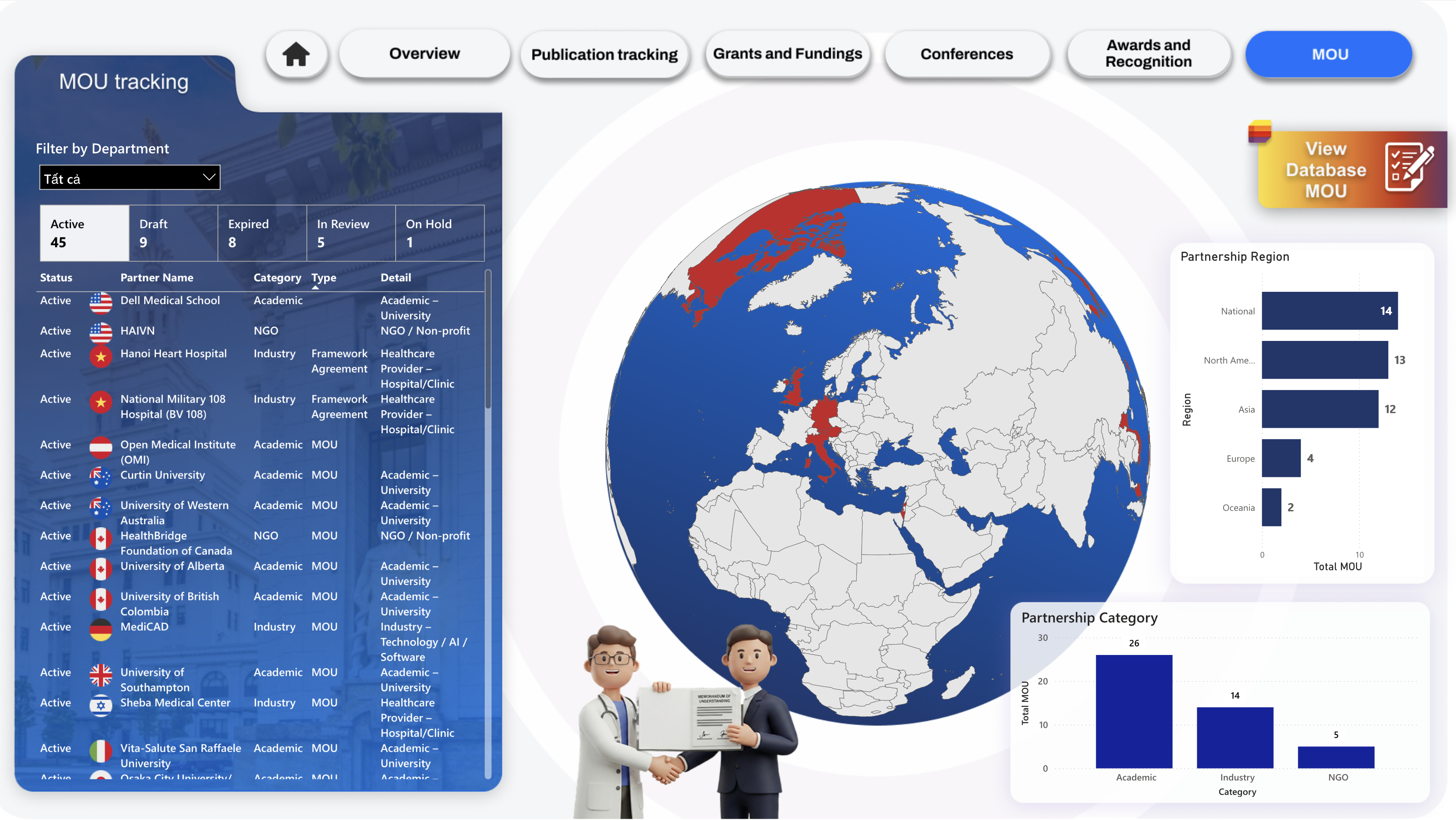The height and width of the screenshot is (820, 1456).
Task: Click the Austria flag beside Open Medical Institute
Action: (100, 448)
